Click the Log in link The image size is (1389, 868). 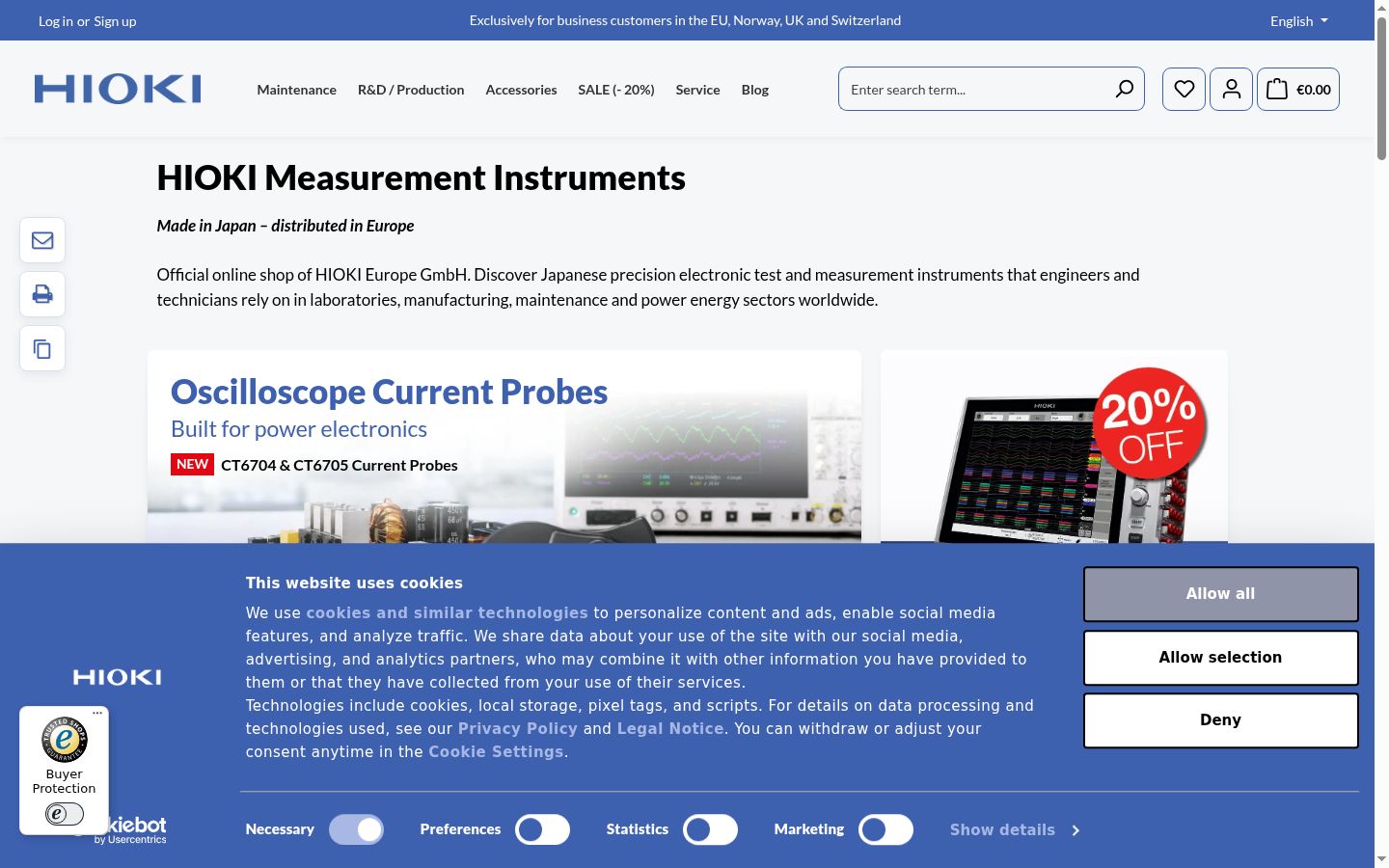[x=56, y=21]
